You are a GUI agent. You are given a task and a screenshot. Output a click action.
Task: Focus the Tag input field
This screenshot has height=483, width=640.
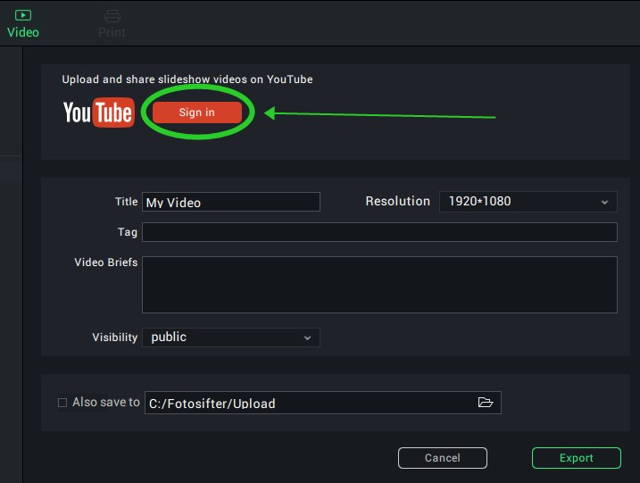[x=380, y=232]
